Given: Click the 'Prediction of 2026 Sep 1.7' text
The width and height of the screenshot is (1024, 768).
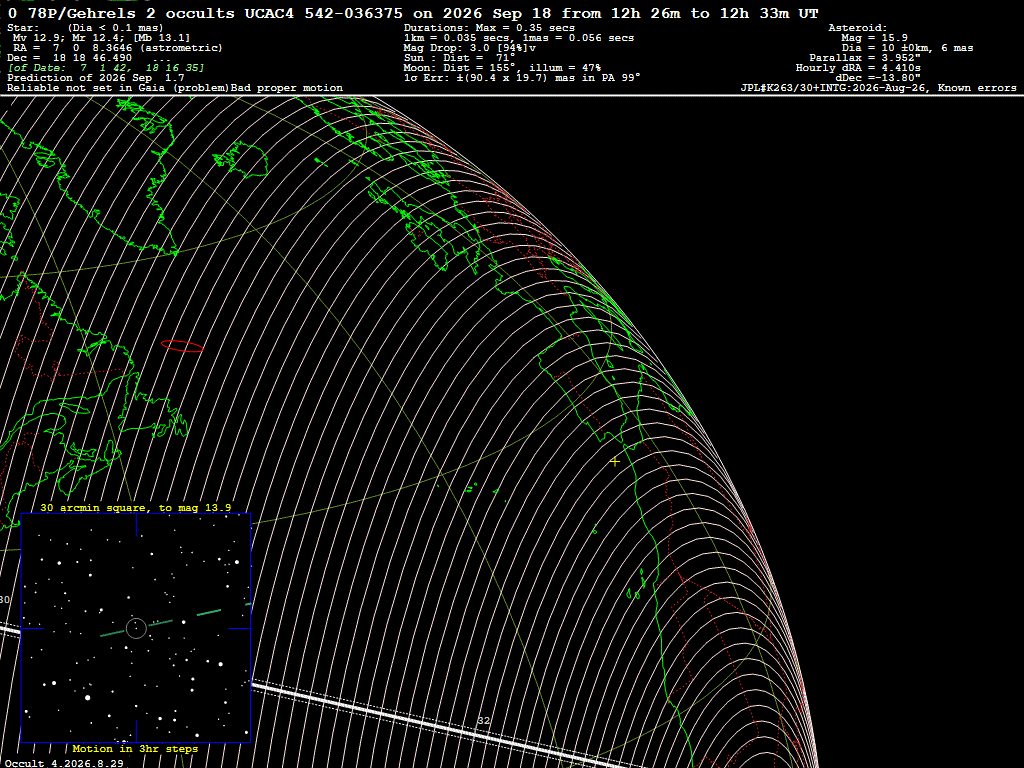Looking at the screenshot, I should pyautogui.click(x=96, y=78).
